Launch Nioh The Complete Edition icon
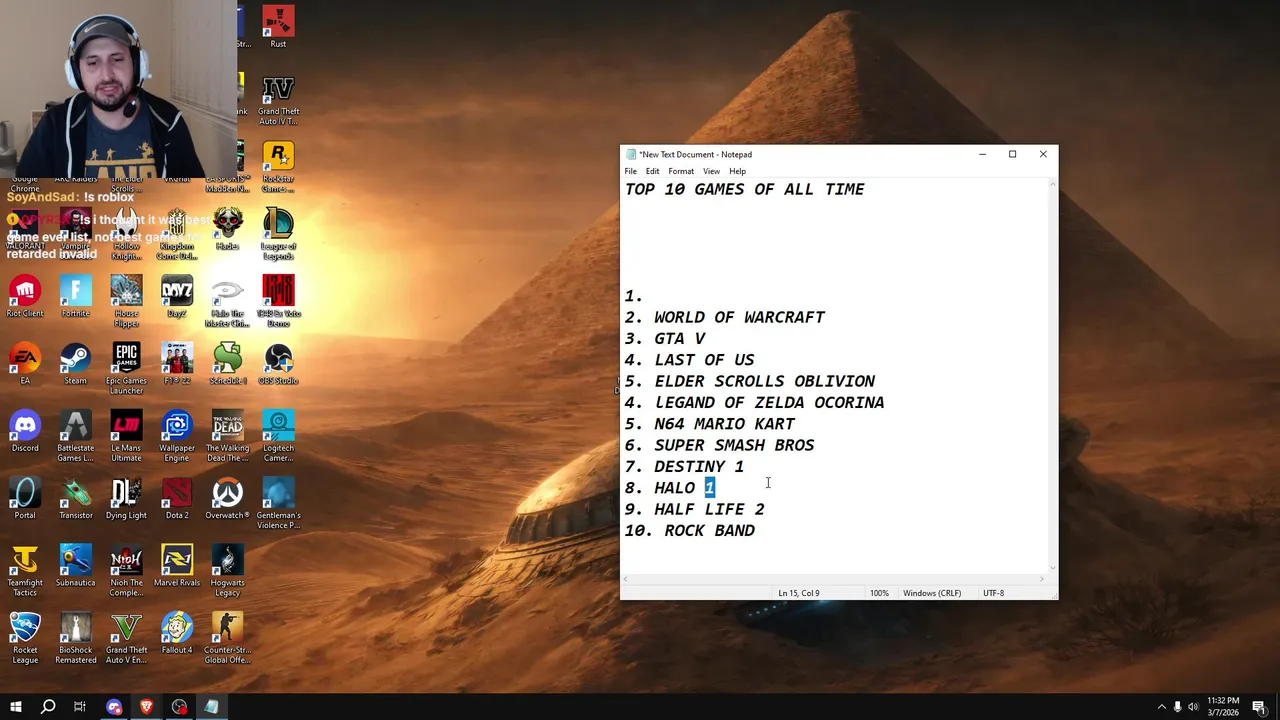The width and height of the screenshot is (1280, 720). [x=126, y=571]
